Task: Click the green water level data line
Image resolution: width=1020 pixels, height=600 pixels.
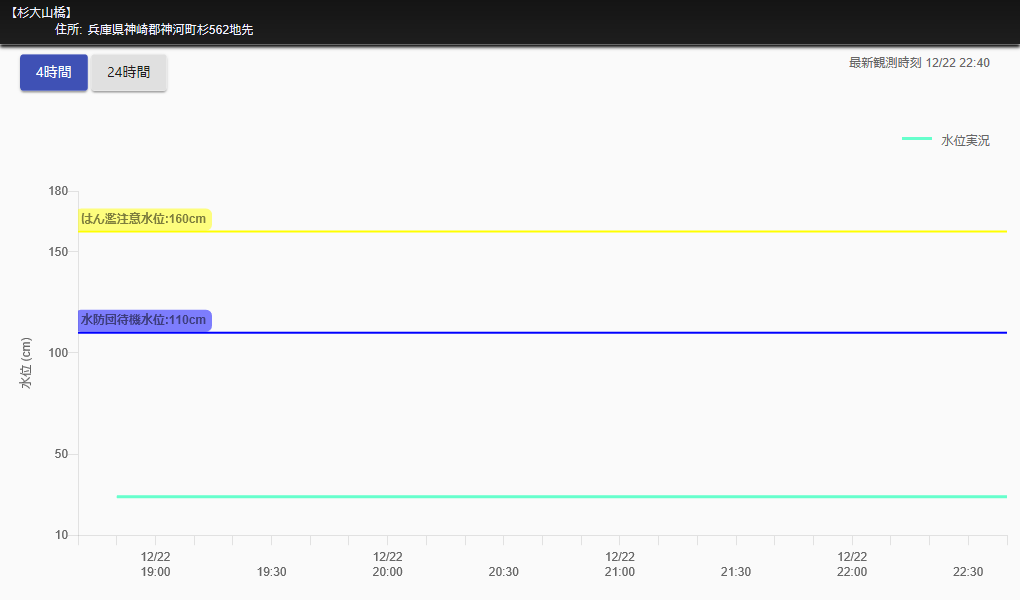Action: pos(560,497)
